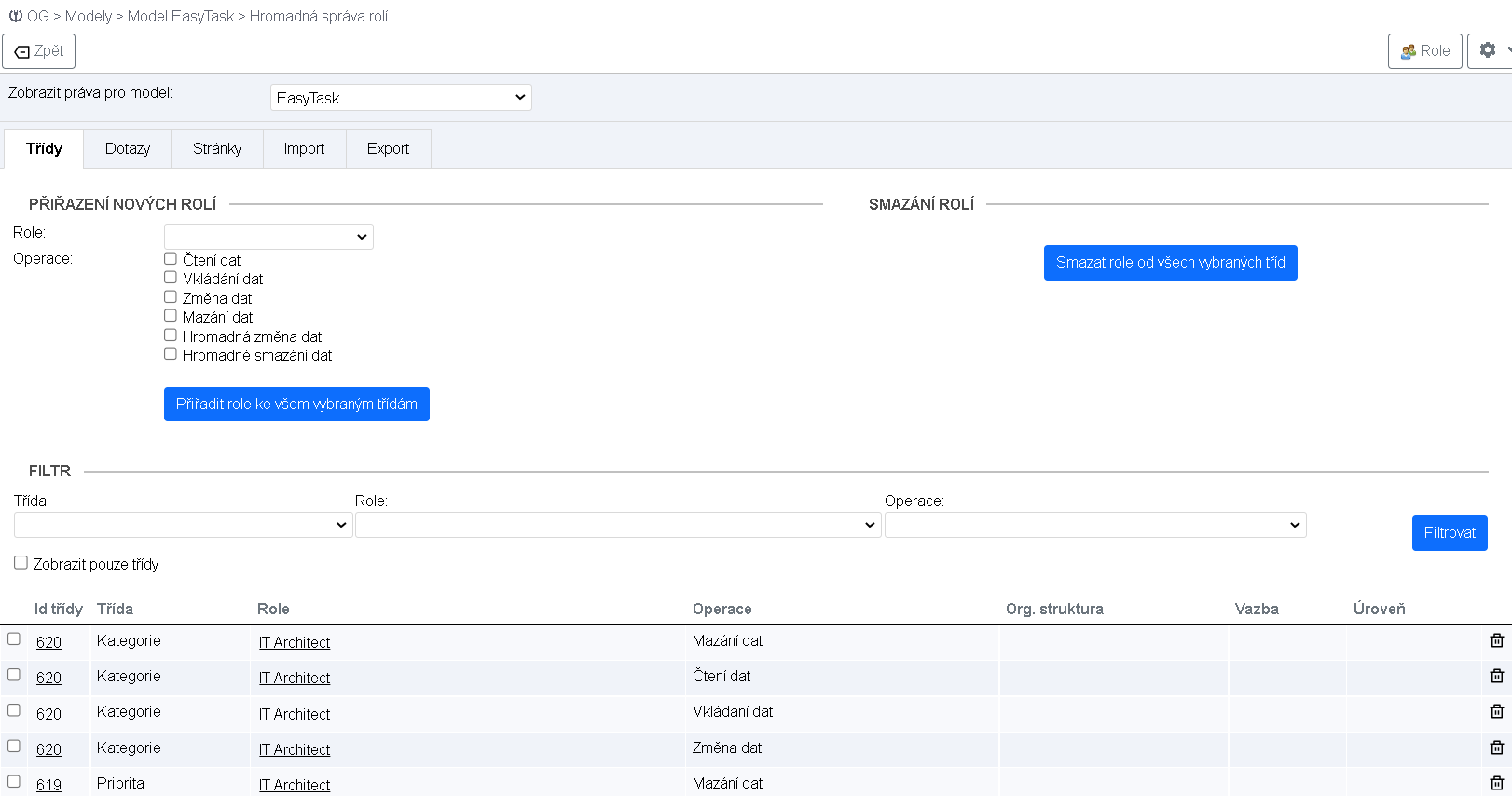Switch to the Dotazy tab
1512x796 pixels.
click(128, 149)
